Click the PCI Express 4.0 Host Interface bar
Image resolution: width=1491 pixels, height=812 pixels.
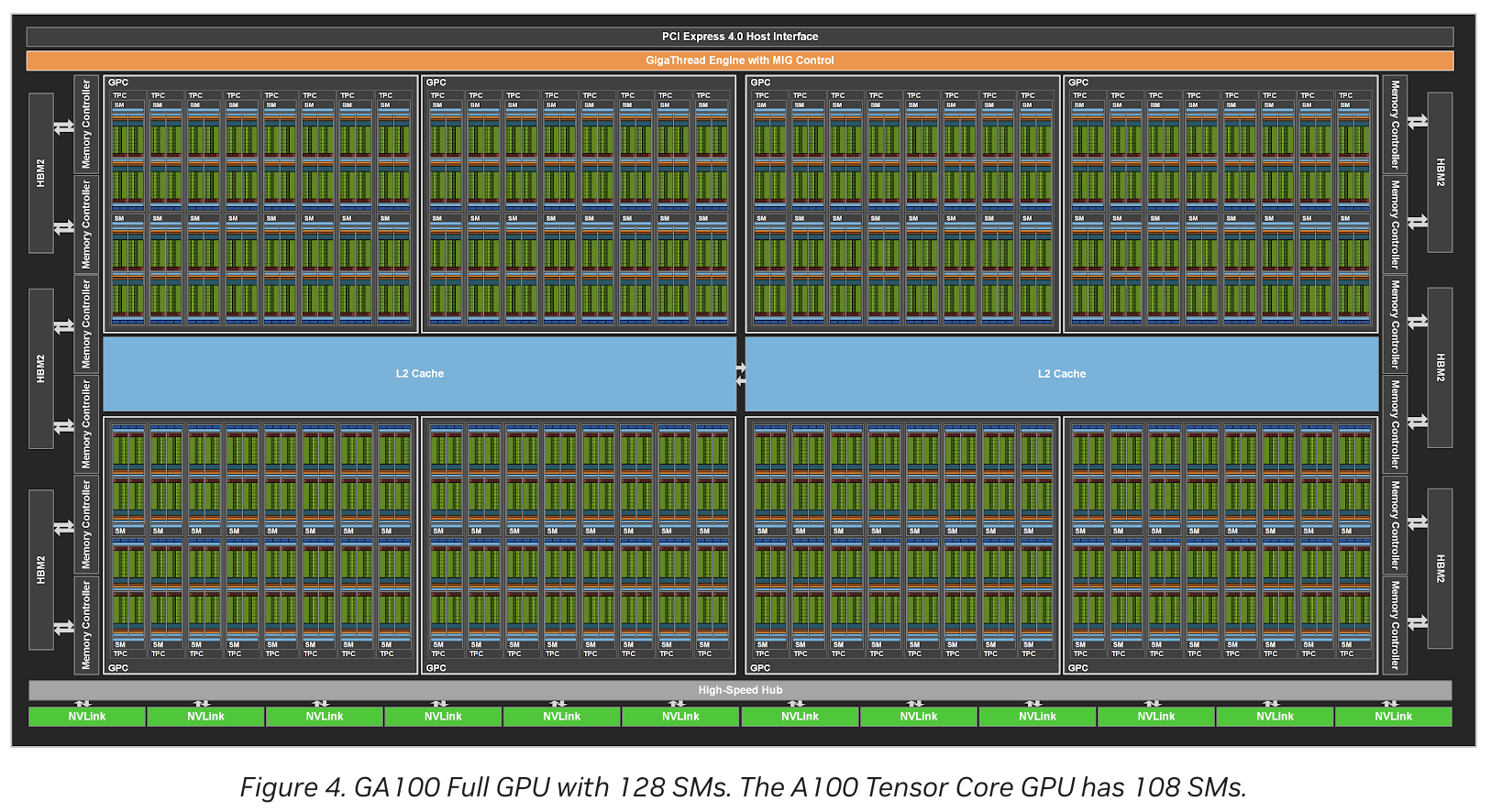pyautogui.click(x=740, y=37)
